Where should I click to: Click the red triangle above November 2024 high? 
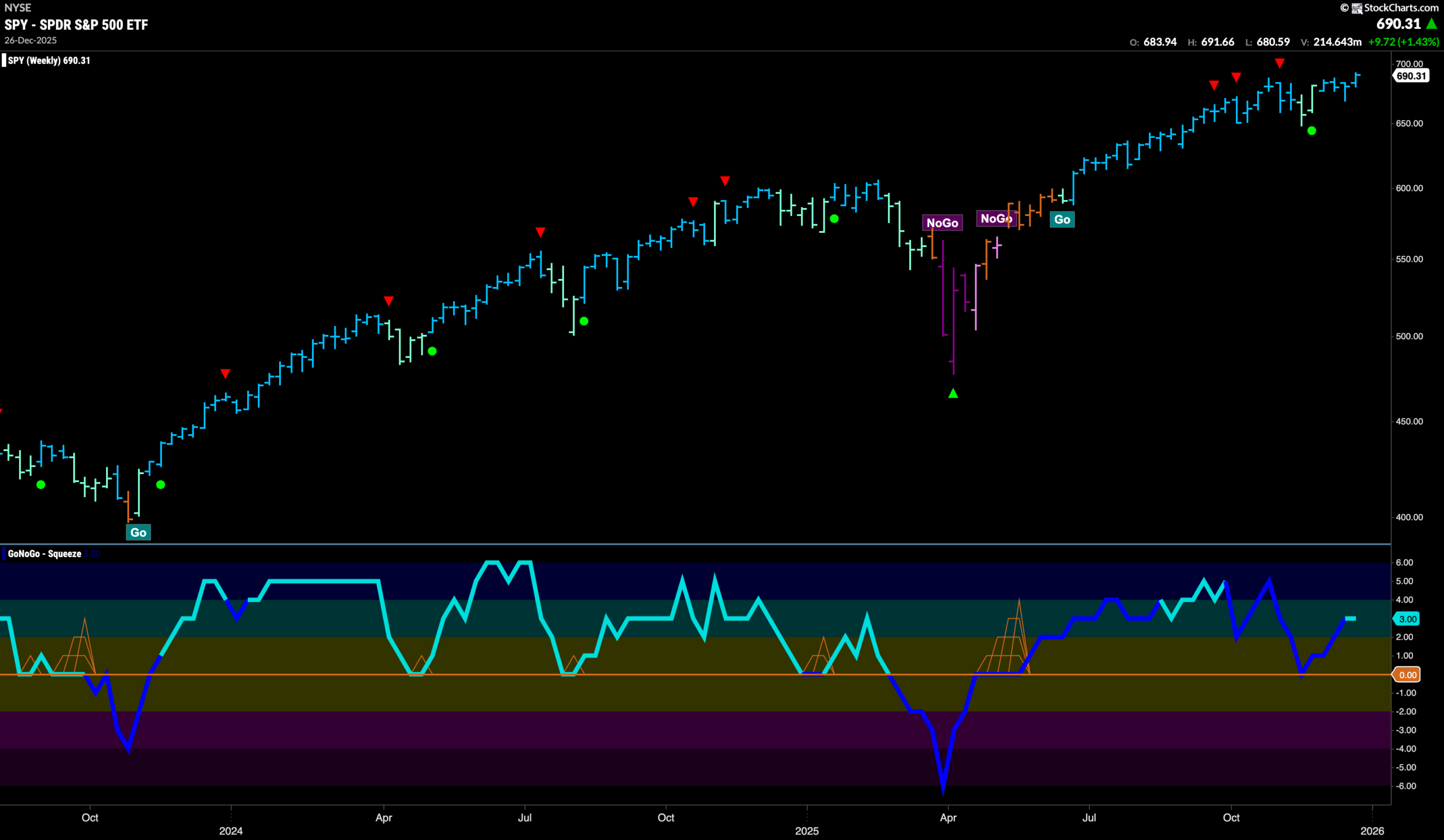click(725, 181)
